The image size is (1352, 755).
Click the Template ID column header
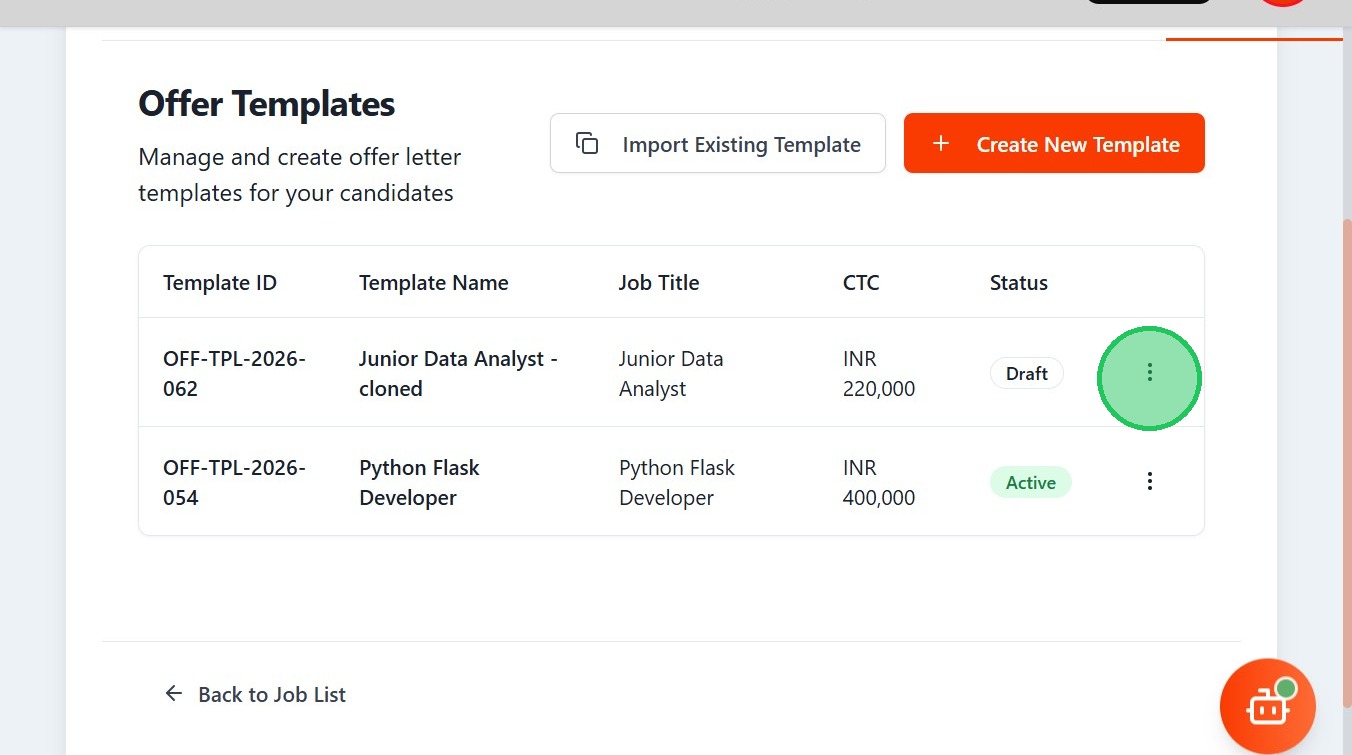(x=220, y=283)
